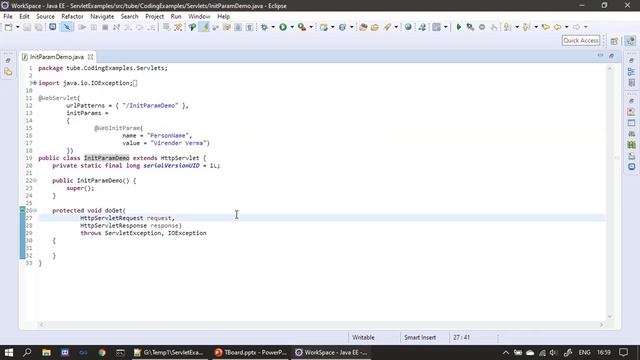Viewport: 640px width, 360px height.
Task: Click the editor vertical scroll down arrow
Action: click(610, 316)
